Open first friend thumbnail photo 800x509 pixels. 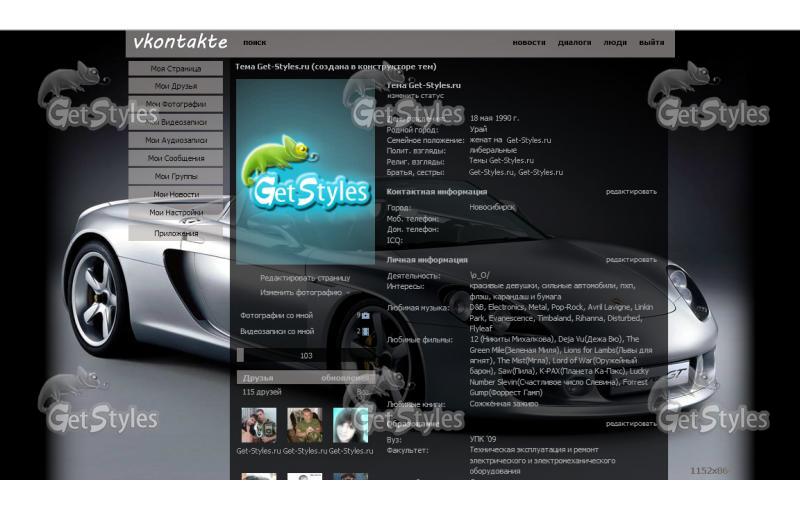(259, 425)
